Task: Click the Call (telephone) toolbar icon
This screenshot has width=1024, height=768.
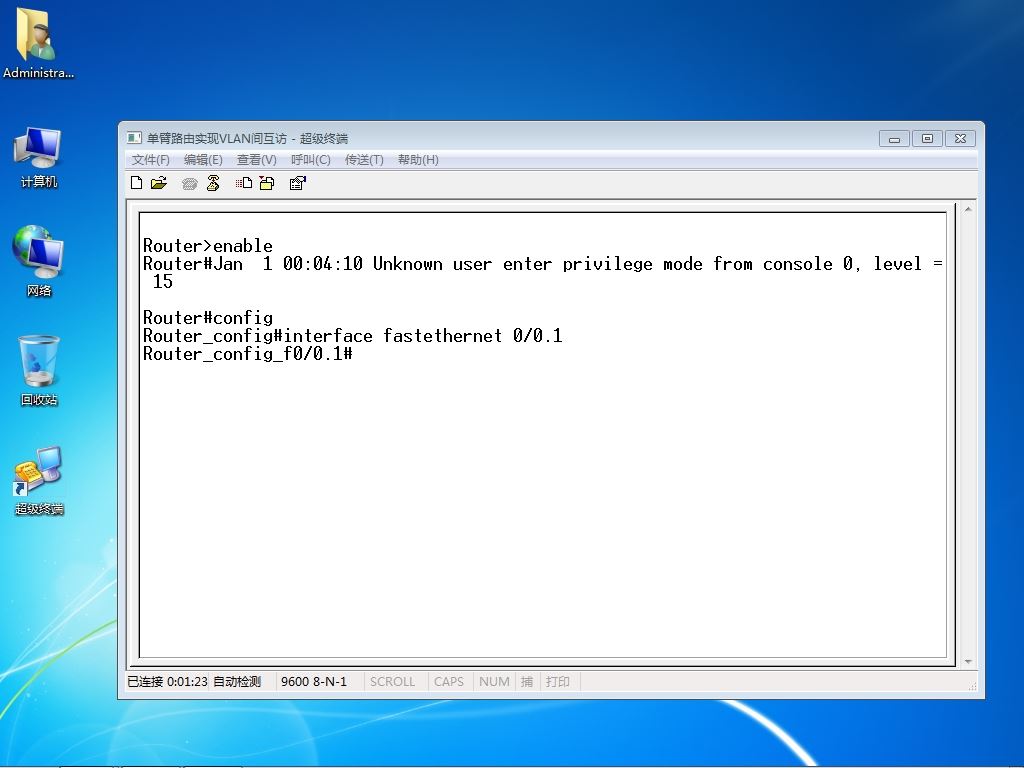Action: tap(189, 184)
